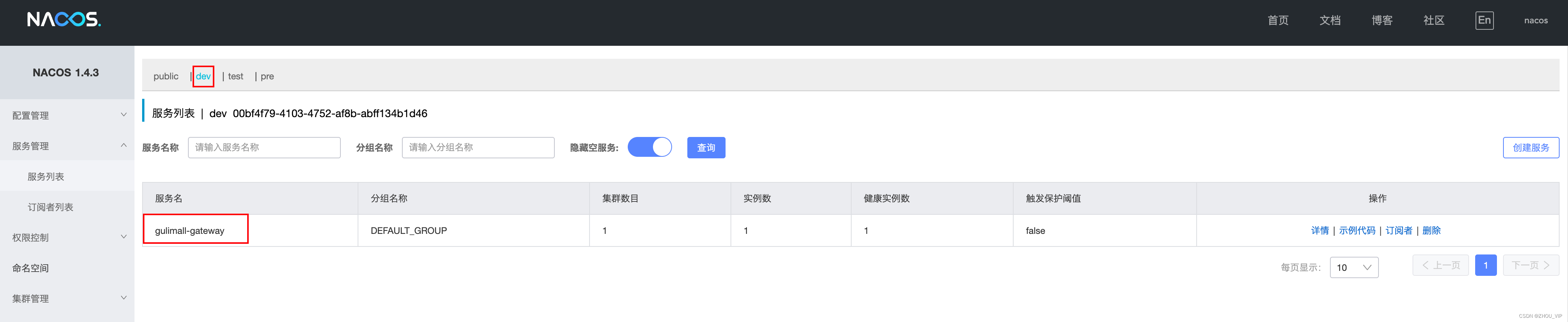Click the NACOS 1.4.3 version label
This screenshot has height=322, width=1568.
(66, 72)
